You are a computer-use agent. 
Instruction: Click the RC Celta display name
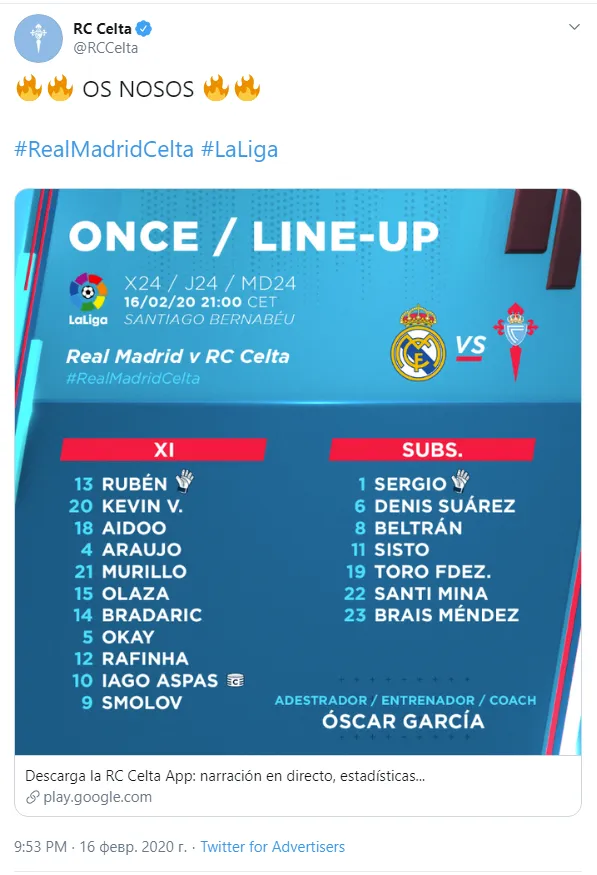pyautogui.click(x=102, y=28)
